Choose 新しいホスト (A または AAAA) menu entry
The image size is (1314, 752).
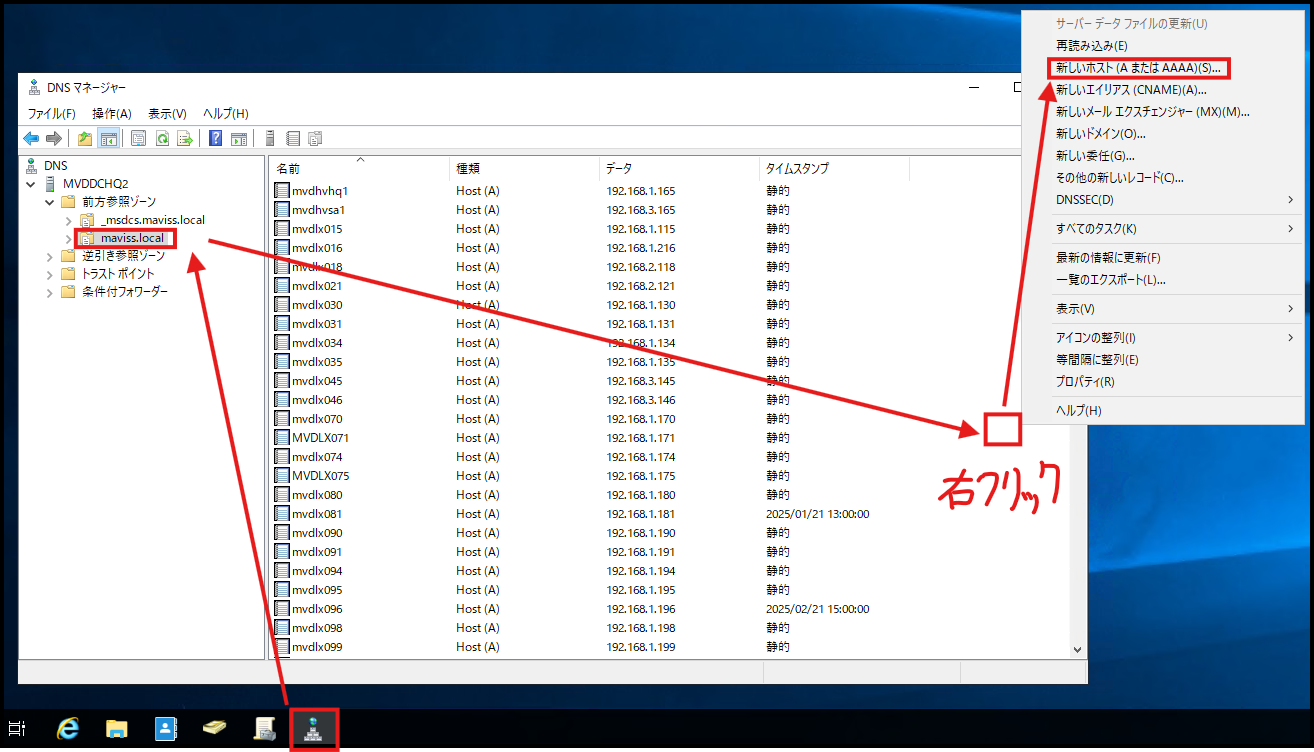[x=1138, y=68]
